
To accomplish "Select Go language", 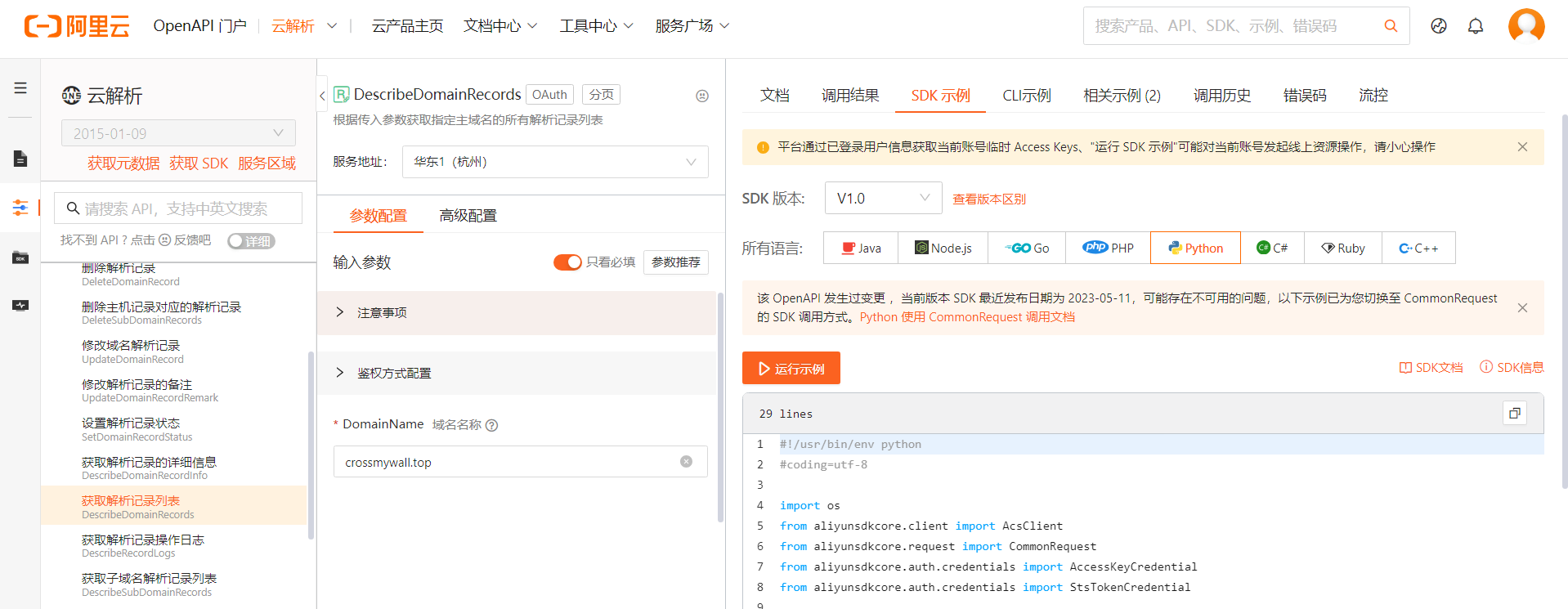I will pos(1027,248).
